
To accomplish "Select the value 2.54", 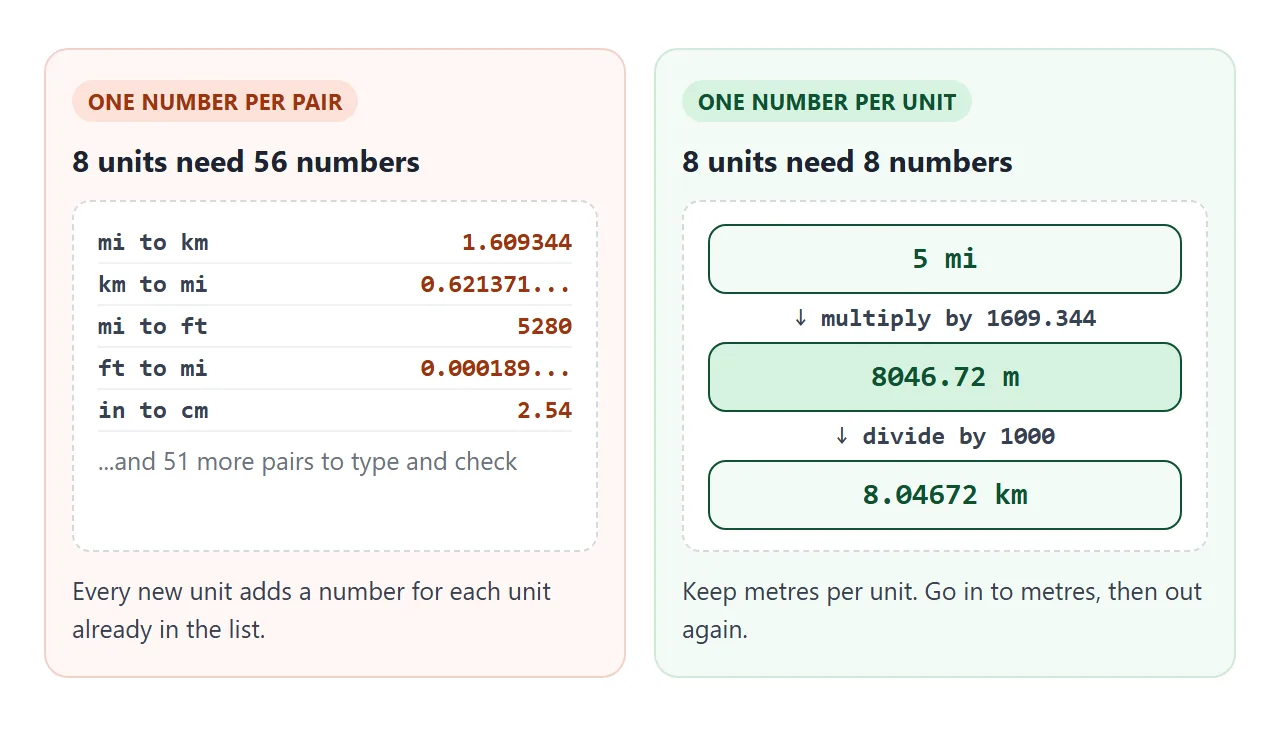I will (x=544, y=410).
